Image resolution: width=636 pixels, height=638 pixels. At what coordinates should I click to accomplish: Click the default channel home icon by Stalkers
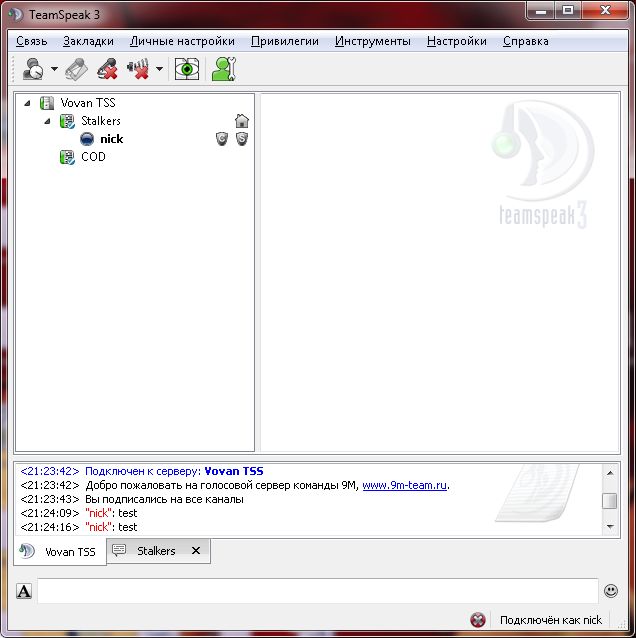pos(242,121)
